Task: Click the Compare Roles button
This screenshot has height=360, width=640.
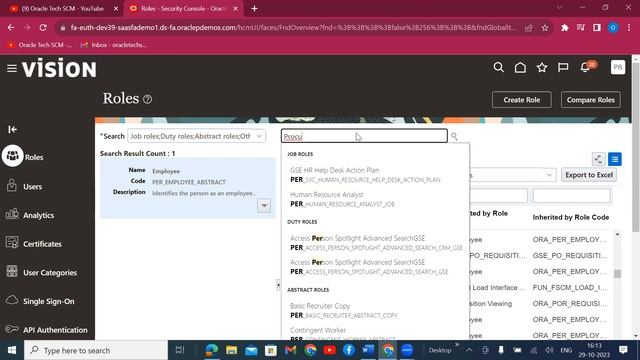Action: (x=591, y=100)
